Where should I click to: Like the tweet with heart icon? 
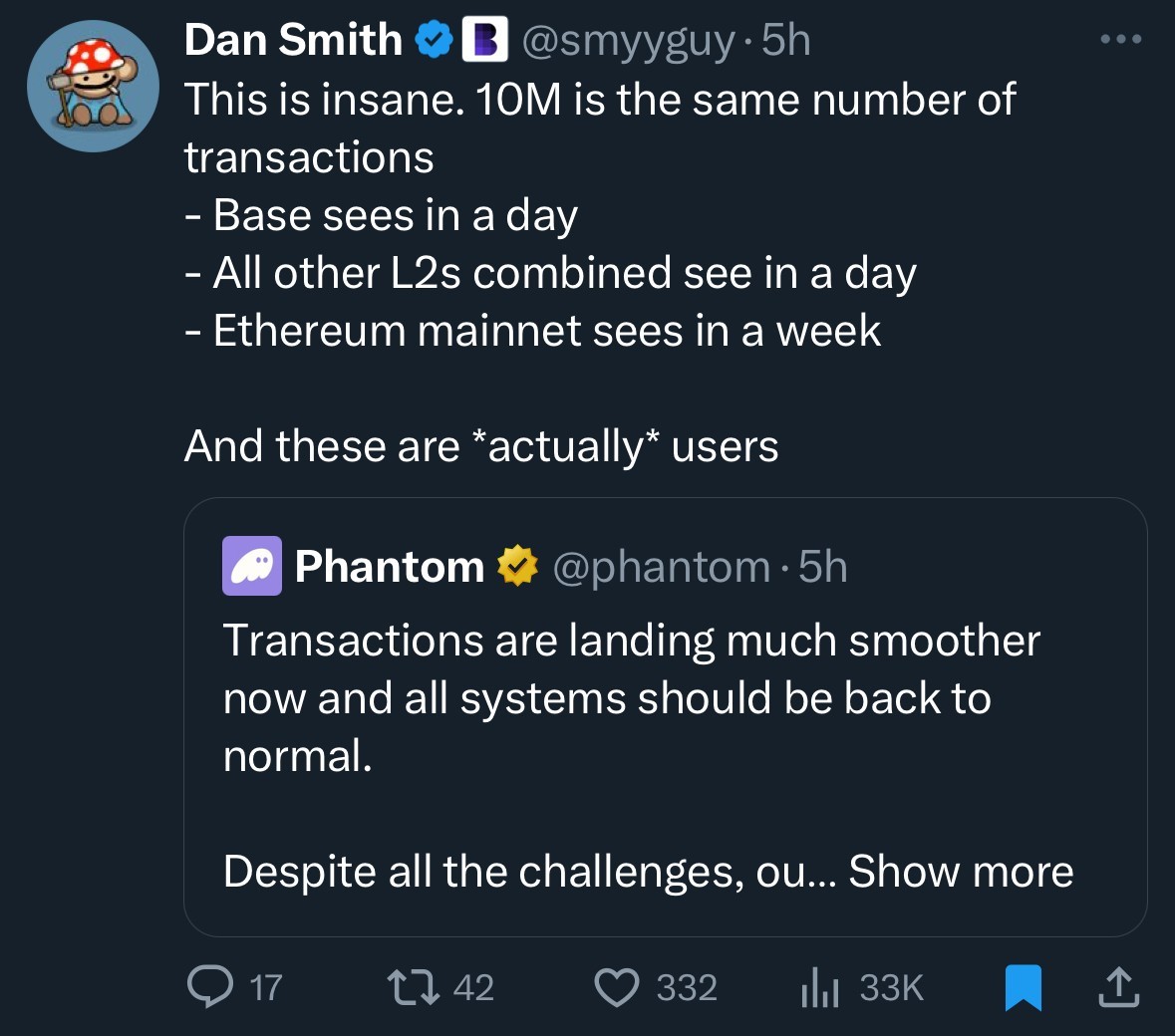tap(616, 987)
